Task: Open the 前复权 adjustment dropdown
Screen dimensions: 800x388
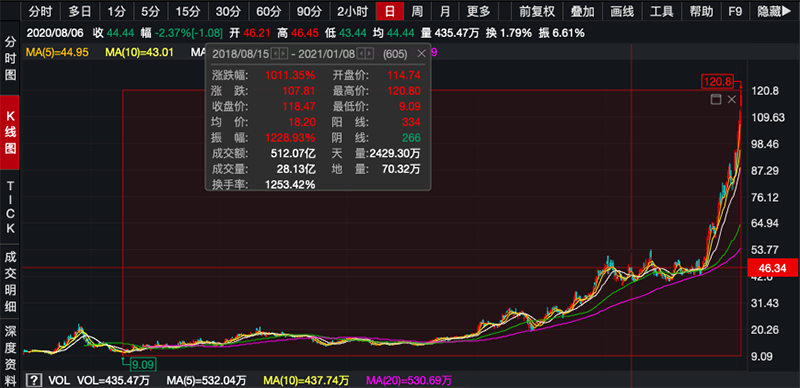Action: [537, 11]
